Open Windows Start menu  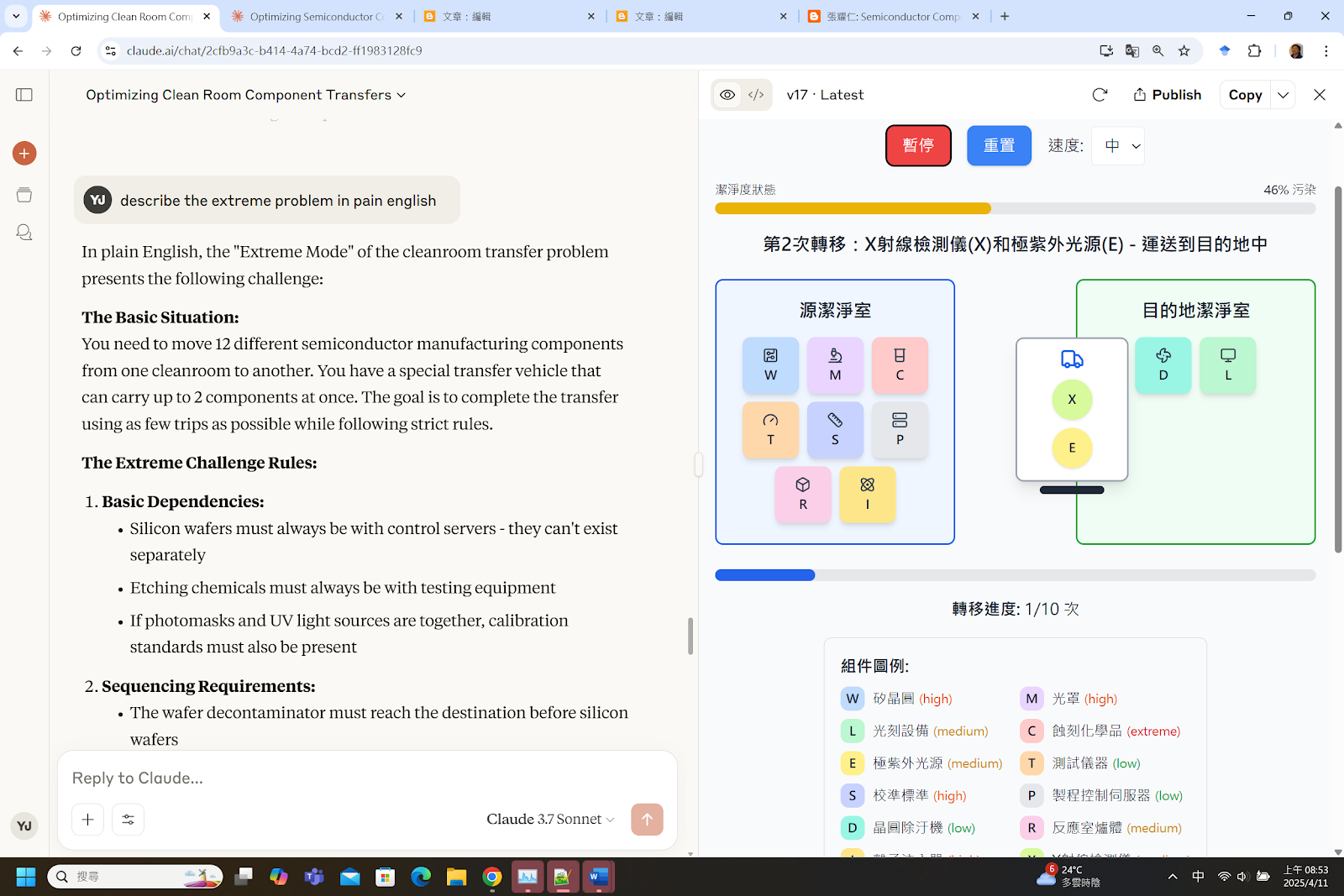[26, 877]
